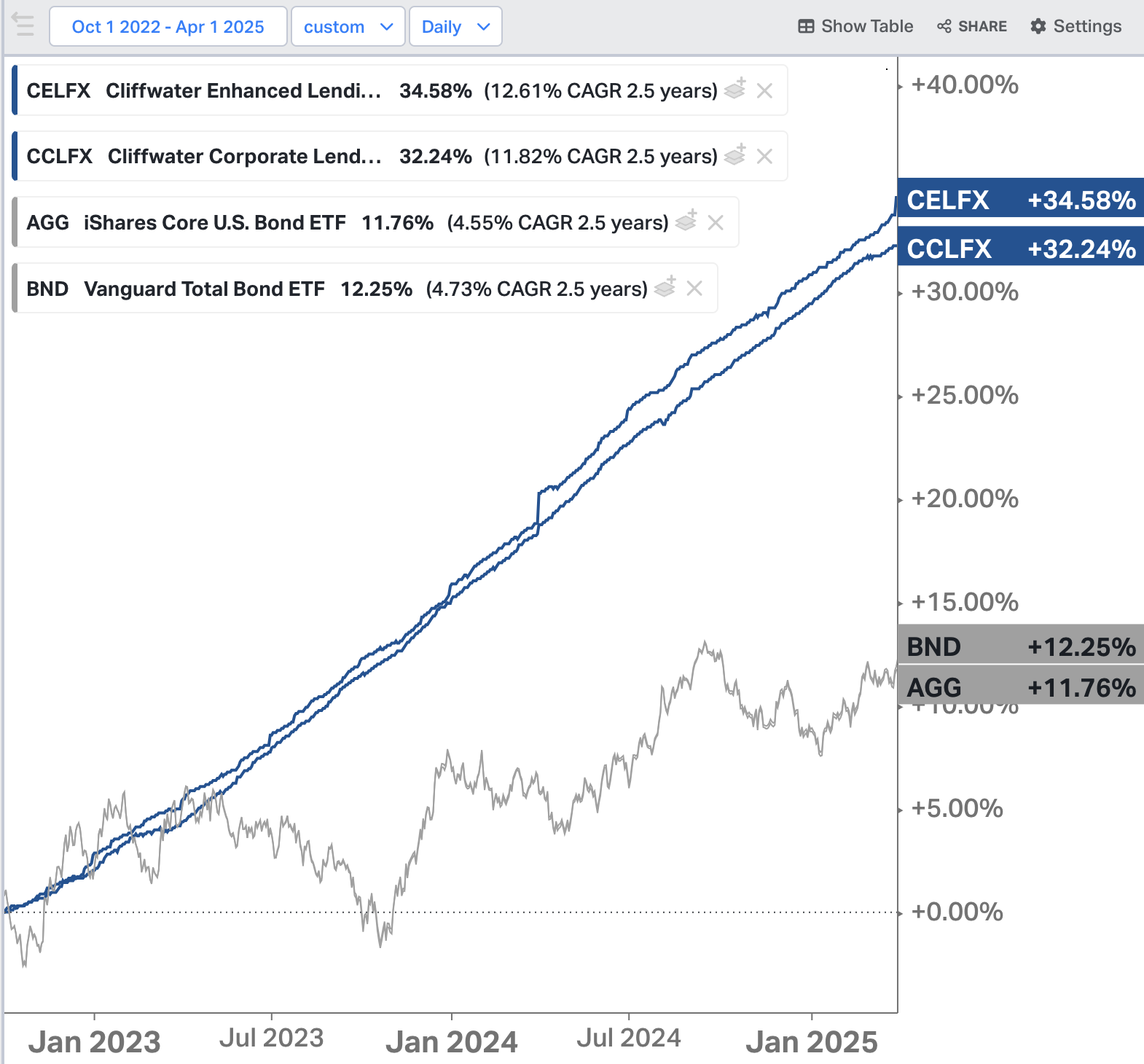Click the Show Table grid icon

pos(806,26)
